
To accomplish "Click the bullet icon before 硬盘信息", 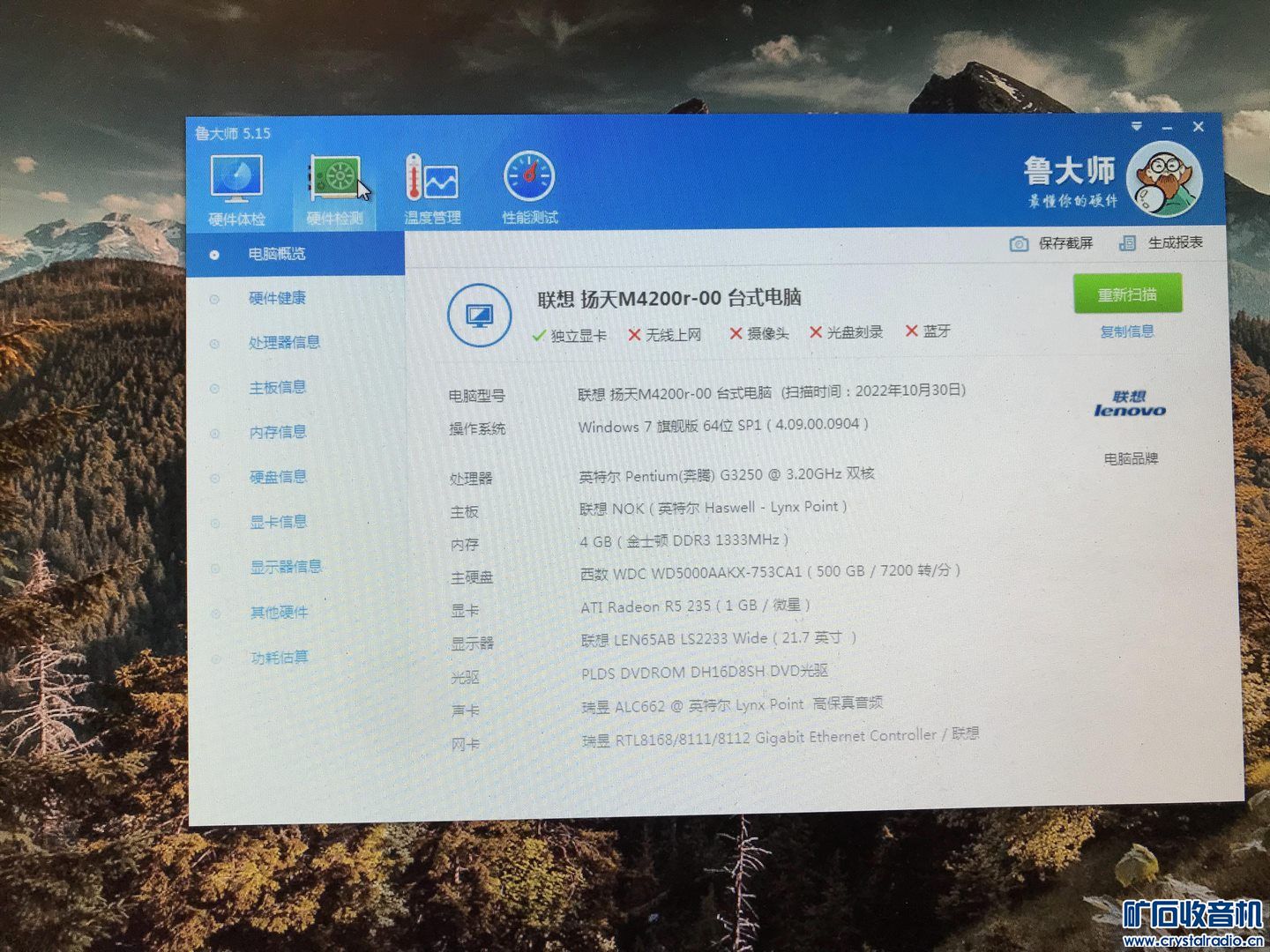I will [214, 479].
